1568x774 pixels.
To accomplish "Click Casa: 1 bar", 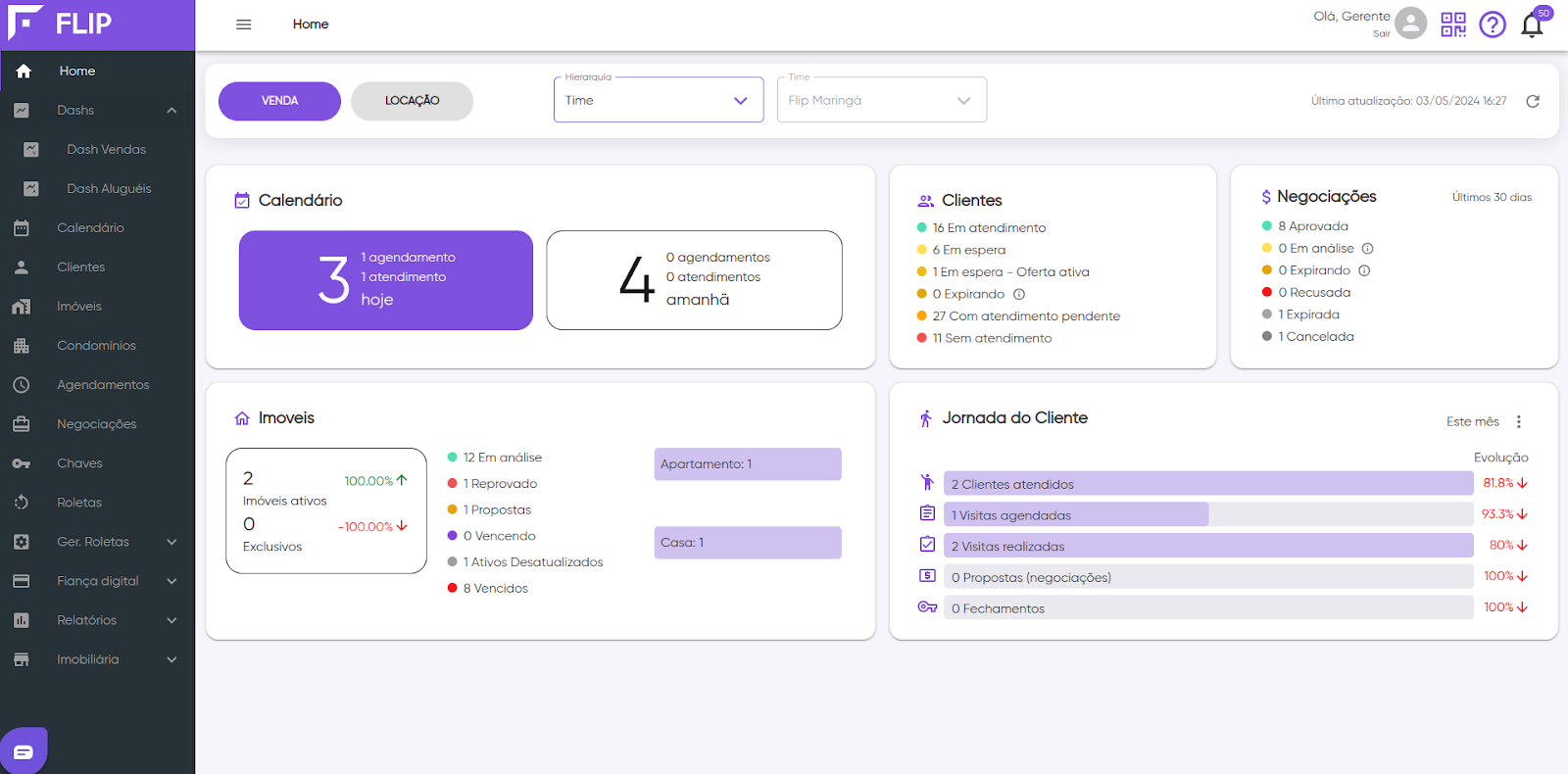I will (x=748, y=543).
